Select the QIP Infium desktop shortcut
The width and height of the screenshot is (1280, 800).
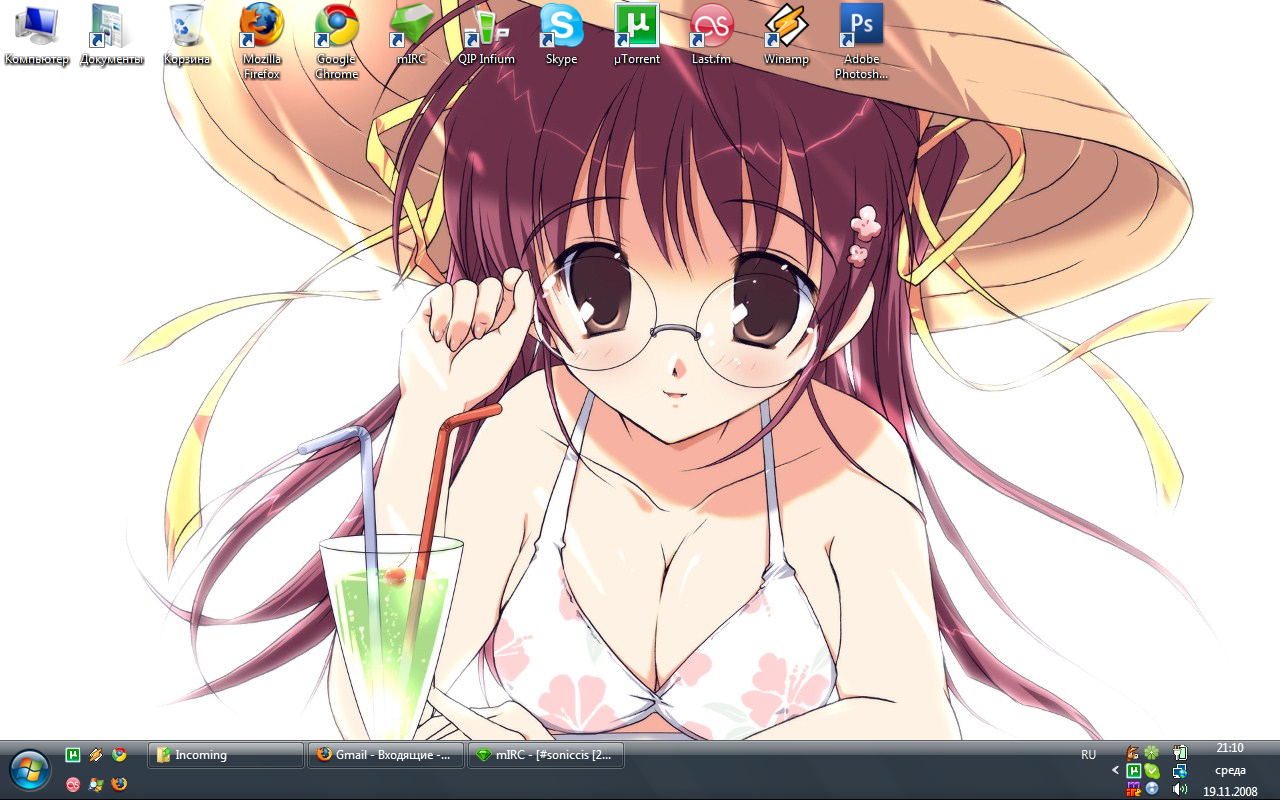click(x=486, y=35)
